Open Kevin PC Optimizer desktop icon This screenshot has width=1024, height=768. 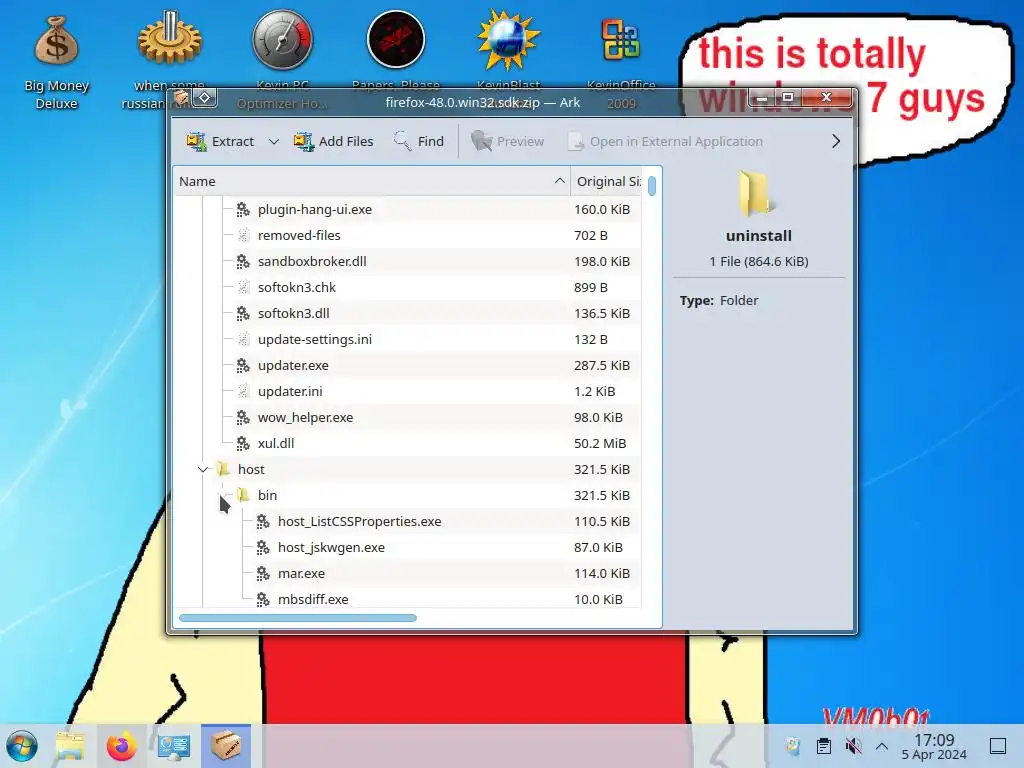[x=283, y=40]
